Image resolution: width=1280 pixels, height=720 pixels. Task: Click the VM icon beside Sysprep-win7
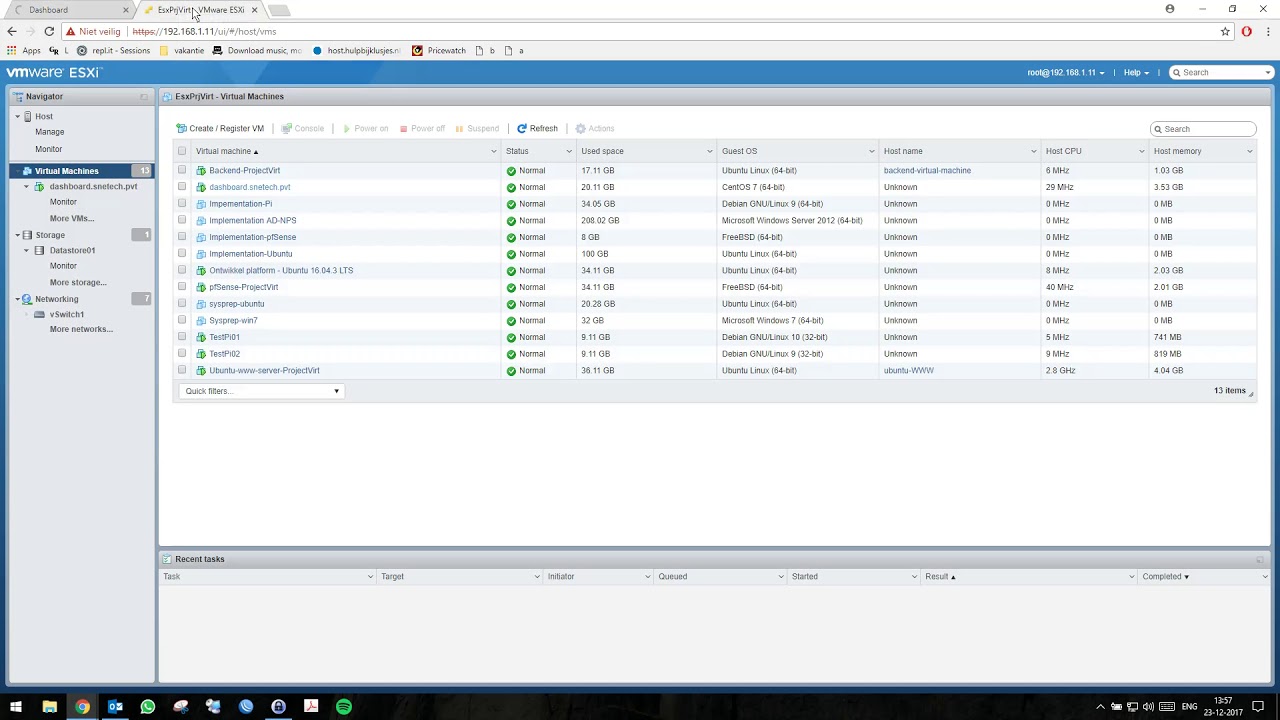201,321
